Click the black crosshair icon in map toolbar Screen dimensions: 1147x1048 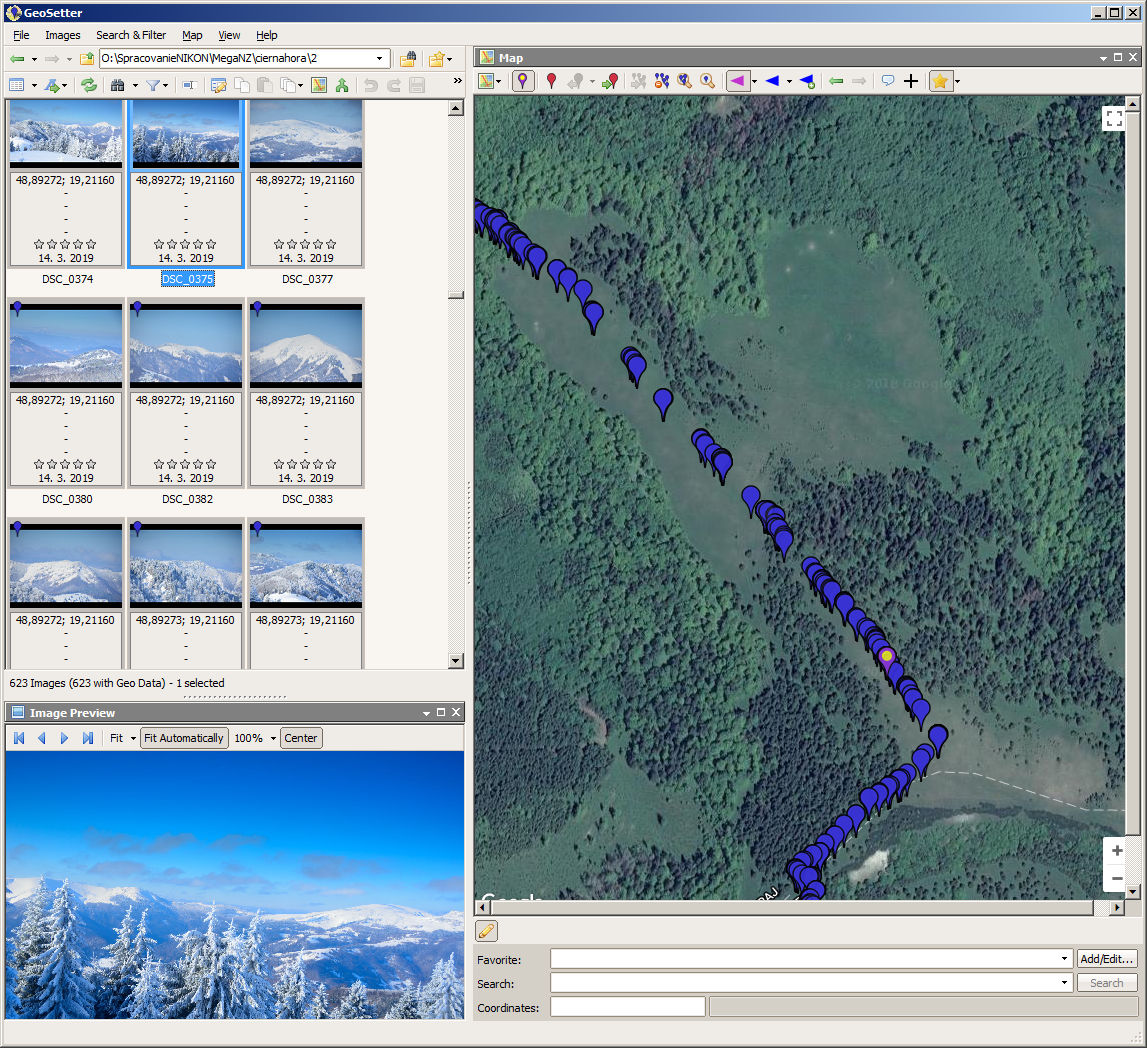click(x=910, y=81)
